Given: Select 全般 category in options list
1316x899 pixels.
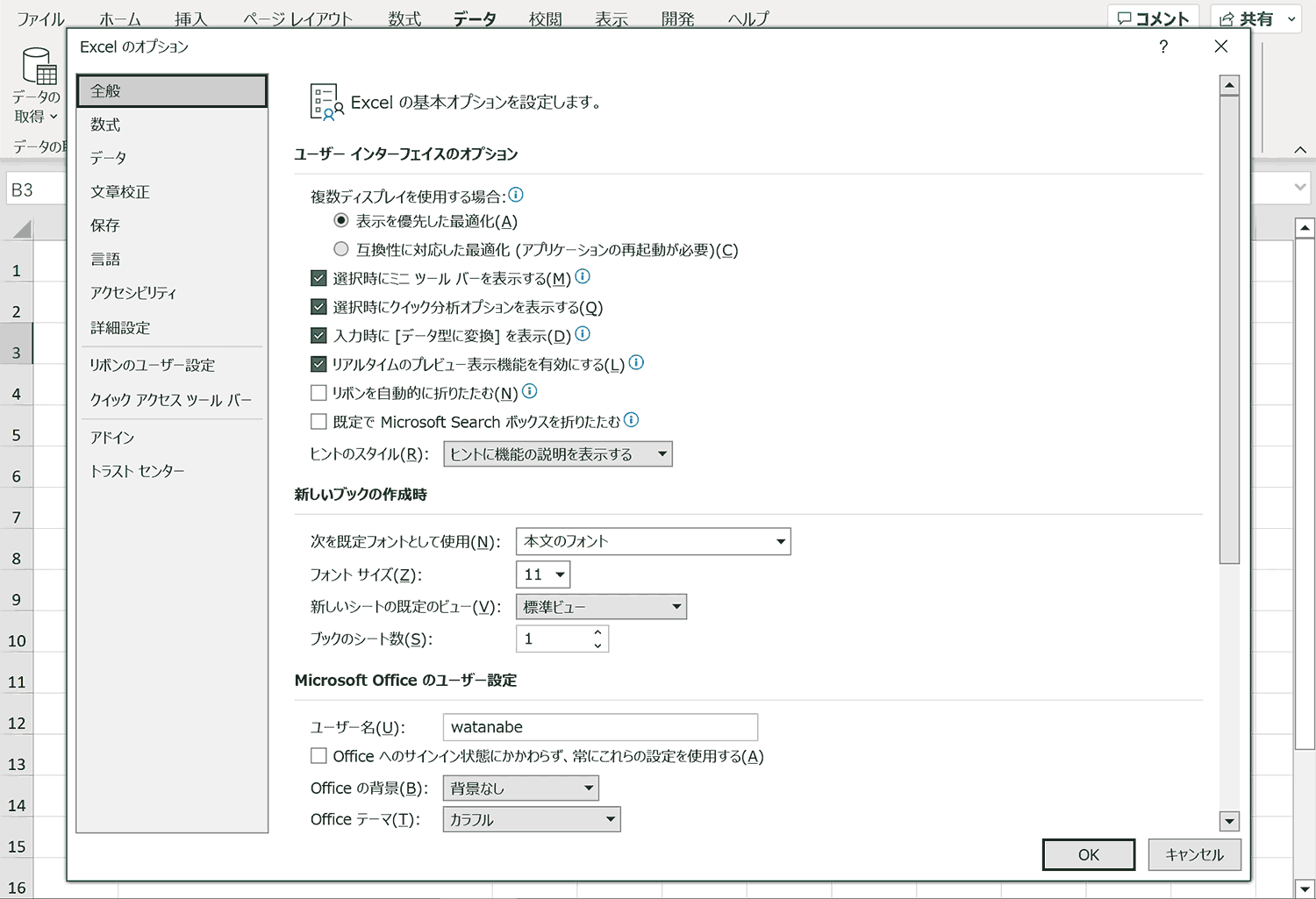Looking at the screenshot, I should 172,90.
